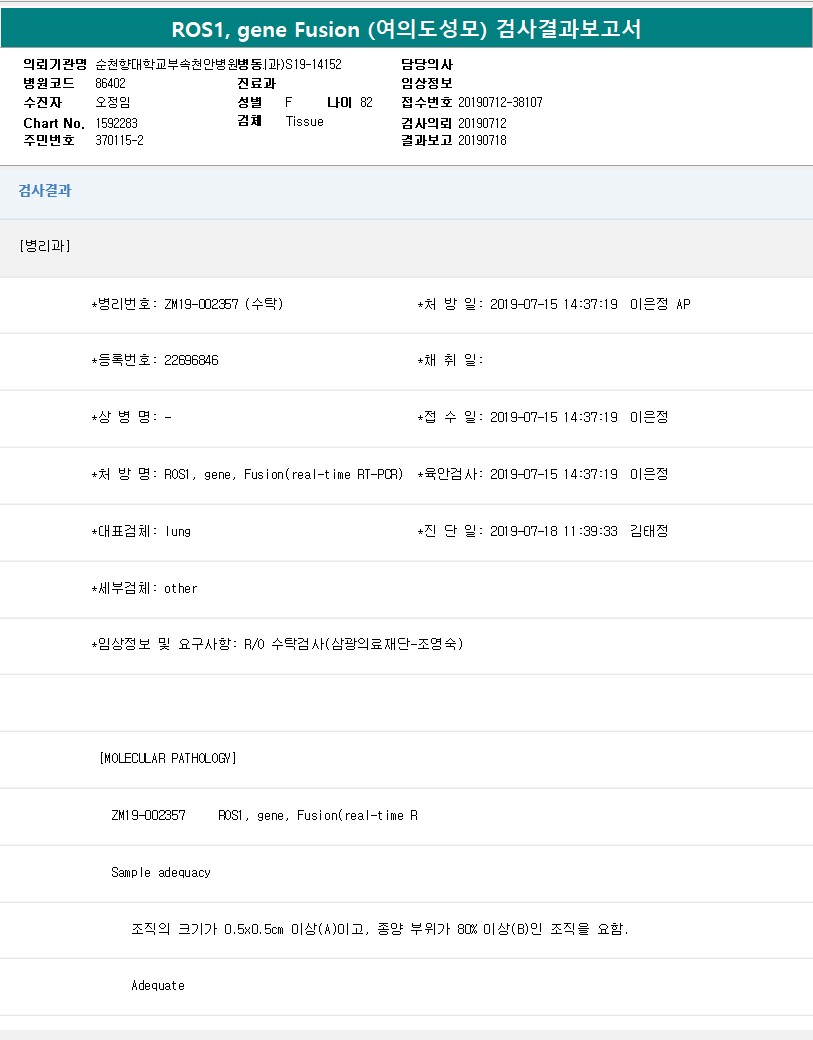Select the result report date 20190718
This screenshot has height=1040, width=813.
pyautogui.click(x=482, y=140)
